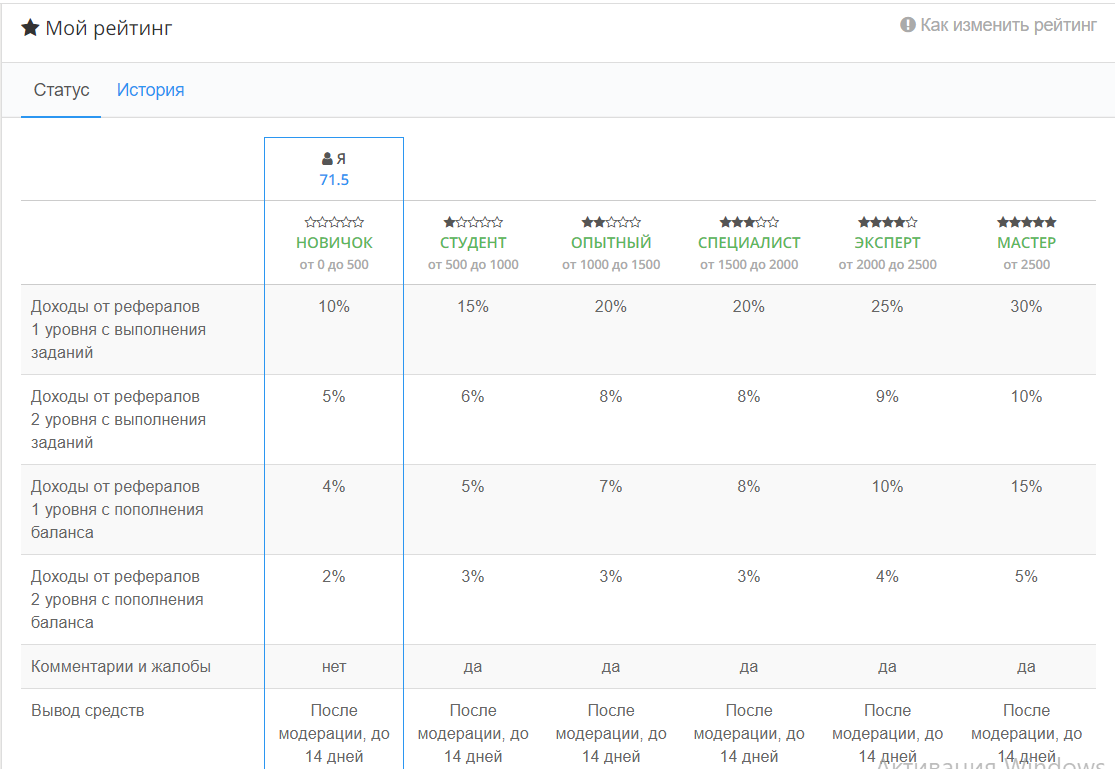This screenshot has height=769, width=1115.
Task: Click the five-star rating above МАСТЕР
Action: point(1026,222)
